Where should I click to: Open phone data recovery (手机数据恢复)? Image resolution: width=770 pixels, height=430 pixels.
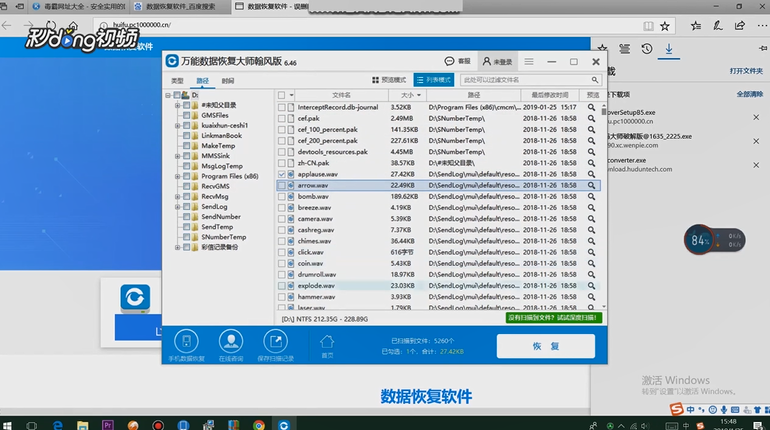(186, 346)
